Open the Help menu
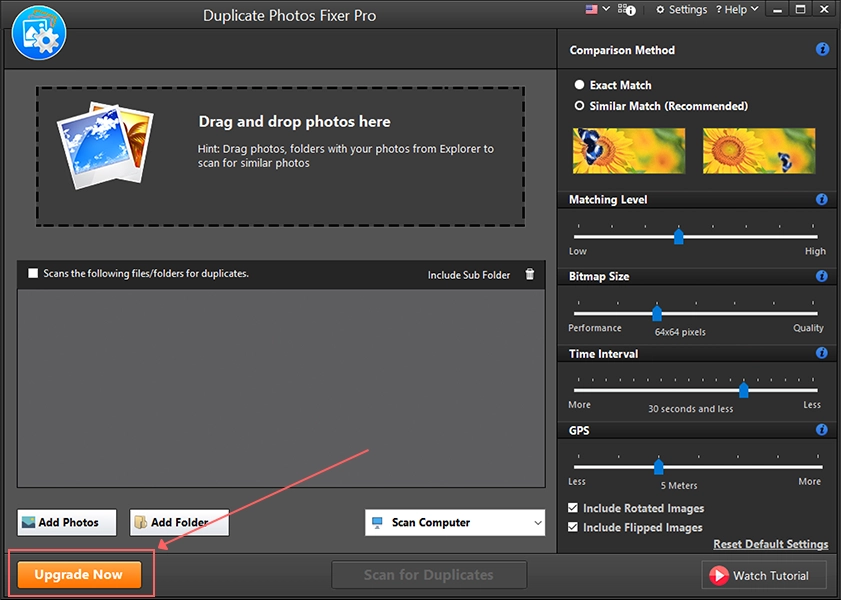The width and height of the screenshot is (841, 600). tap(737, 10)
